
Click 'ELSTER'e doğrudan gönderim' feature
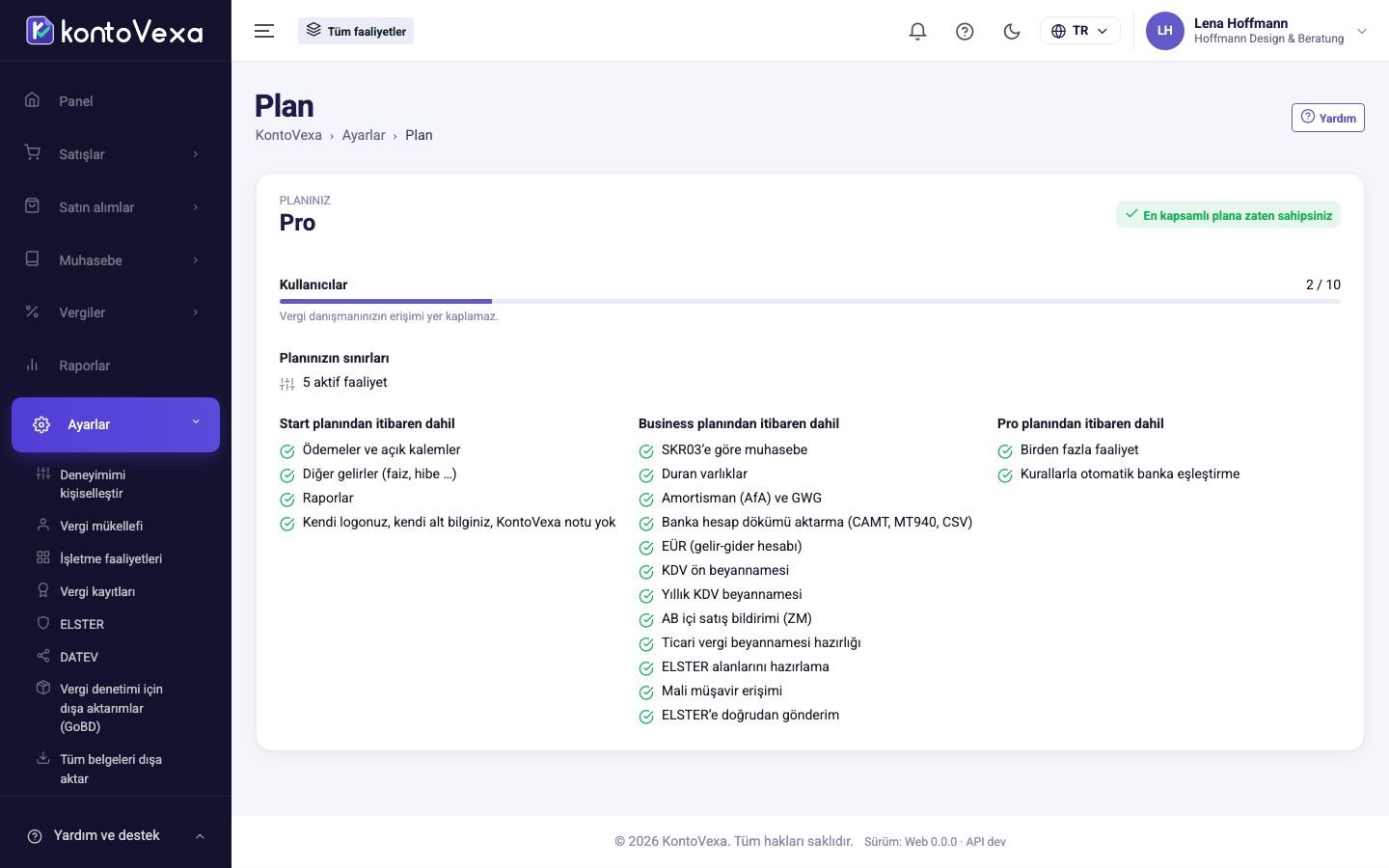(x=750, y=715)
